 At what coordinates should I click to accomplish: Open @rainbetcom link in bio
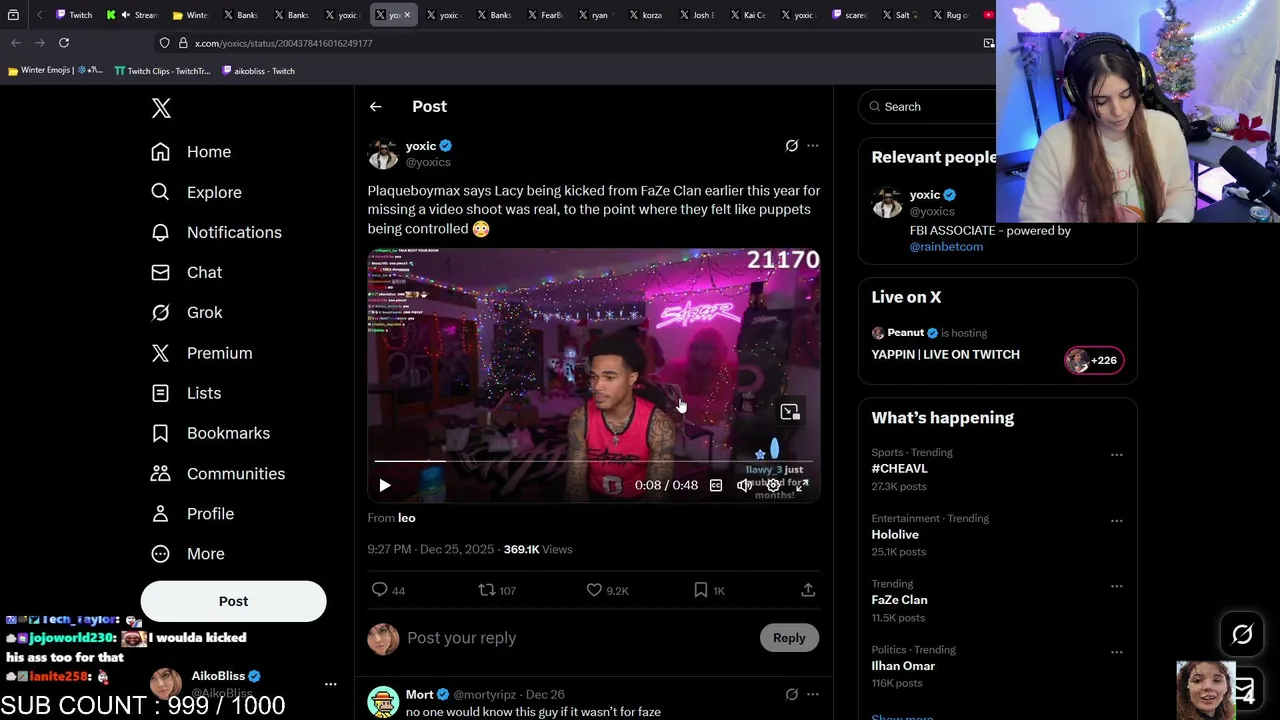click(946, 247)
